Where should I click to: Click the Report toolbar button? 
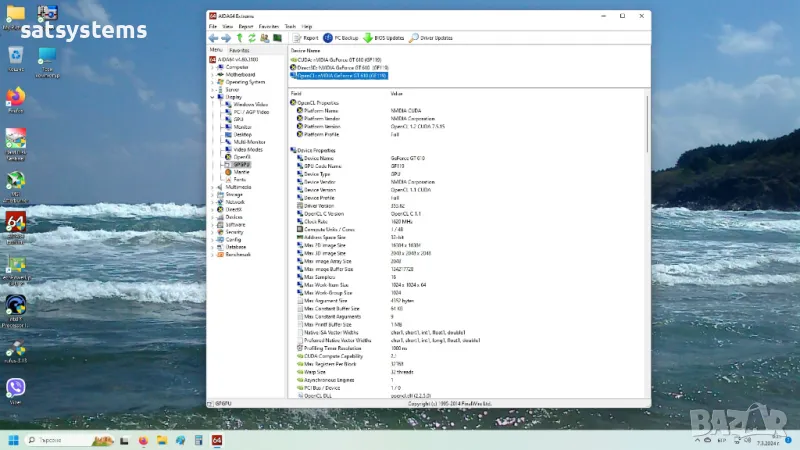(x=305, y=38)
